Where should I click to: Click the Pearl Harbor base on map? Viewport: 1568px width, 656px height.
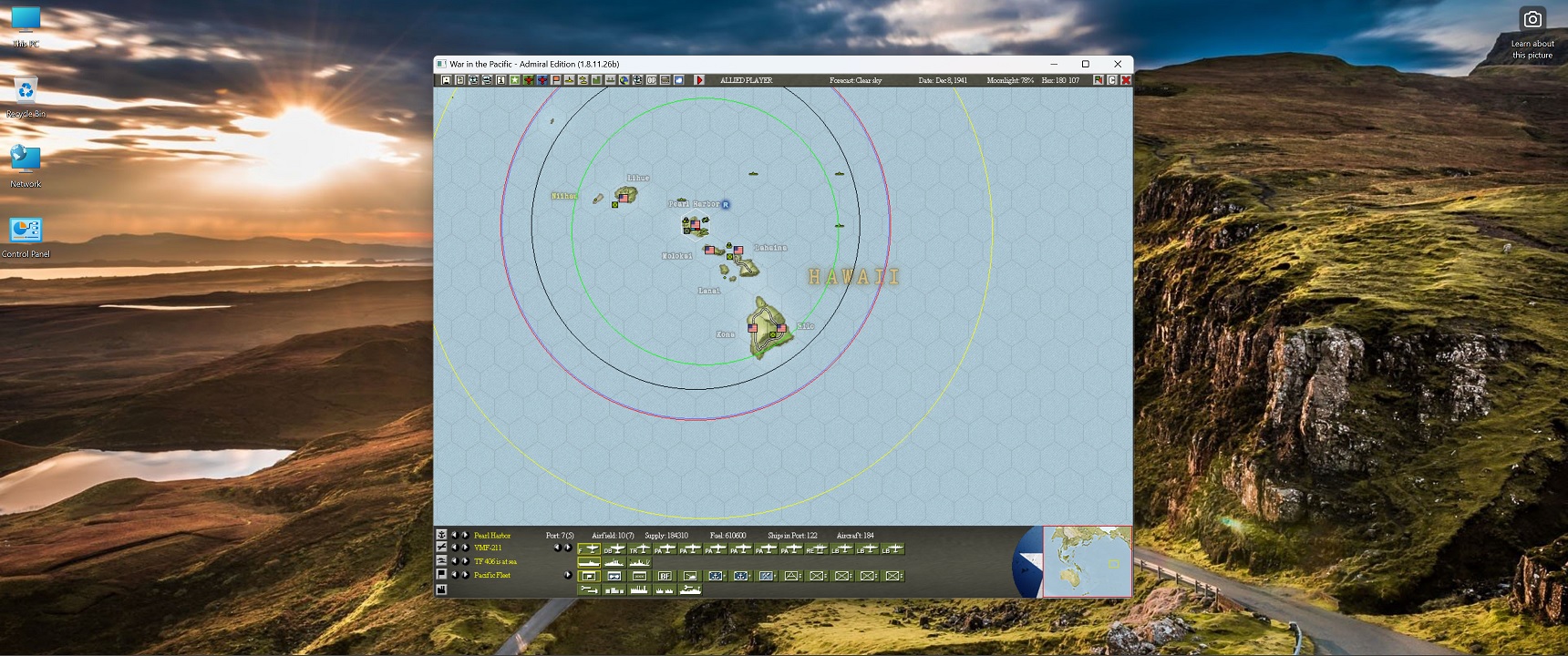pos(694,223)
